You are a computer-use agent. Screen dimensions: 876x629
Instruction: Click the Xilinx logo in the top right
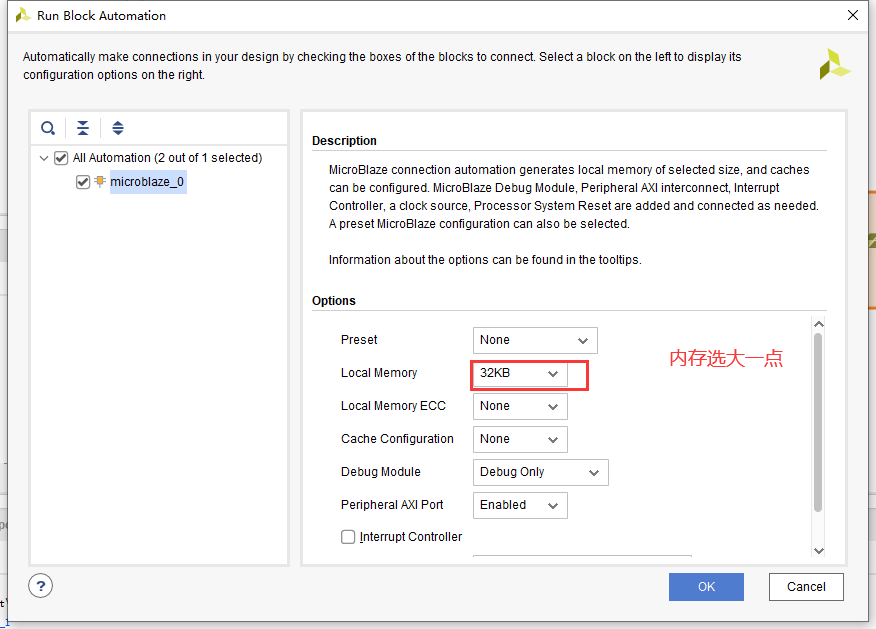point(835,64)
